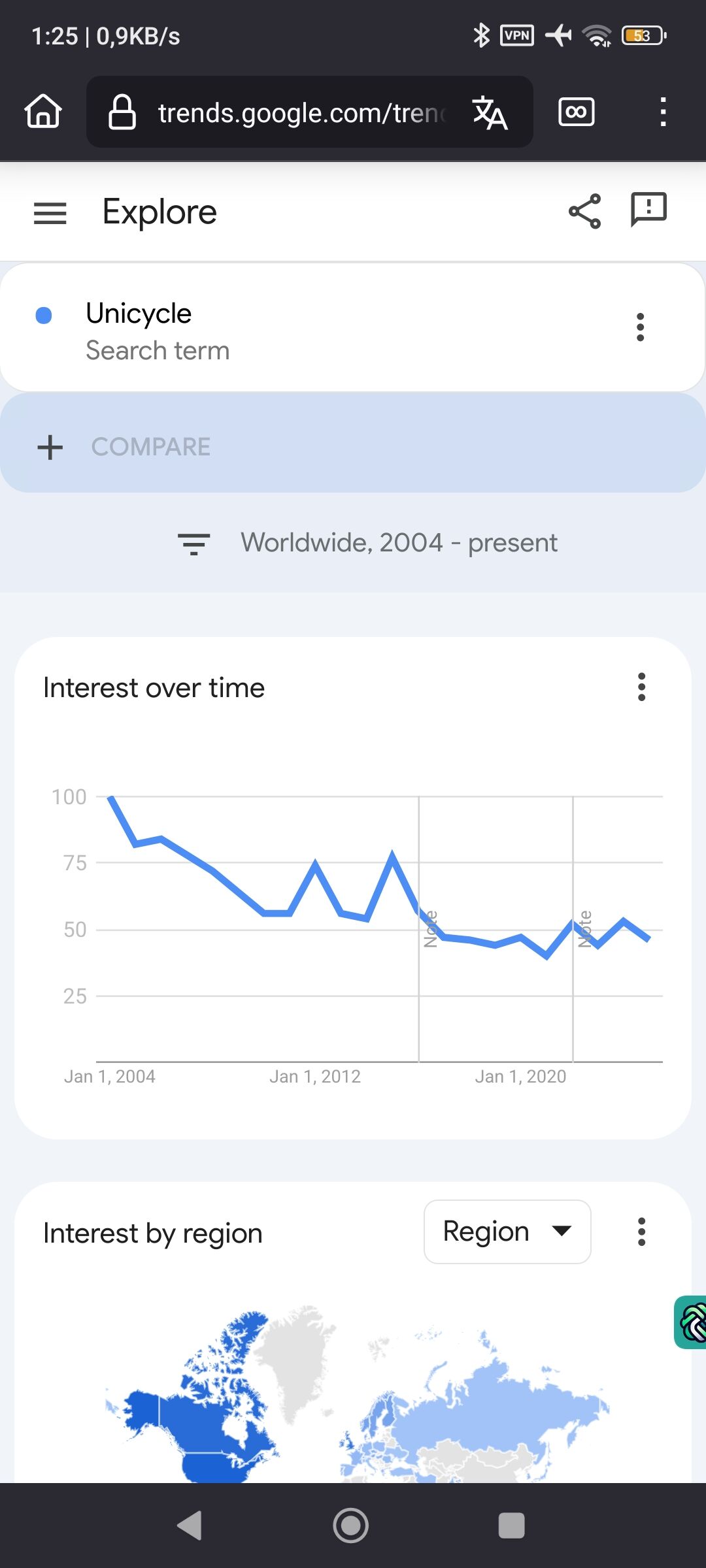
Task: Add a comparison with COMPARE button
Action: (x=124, y=447)
